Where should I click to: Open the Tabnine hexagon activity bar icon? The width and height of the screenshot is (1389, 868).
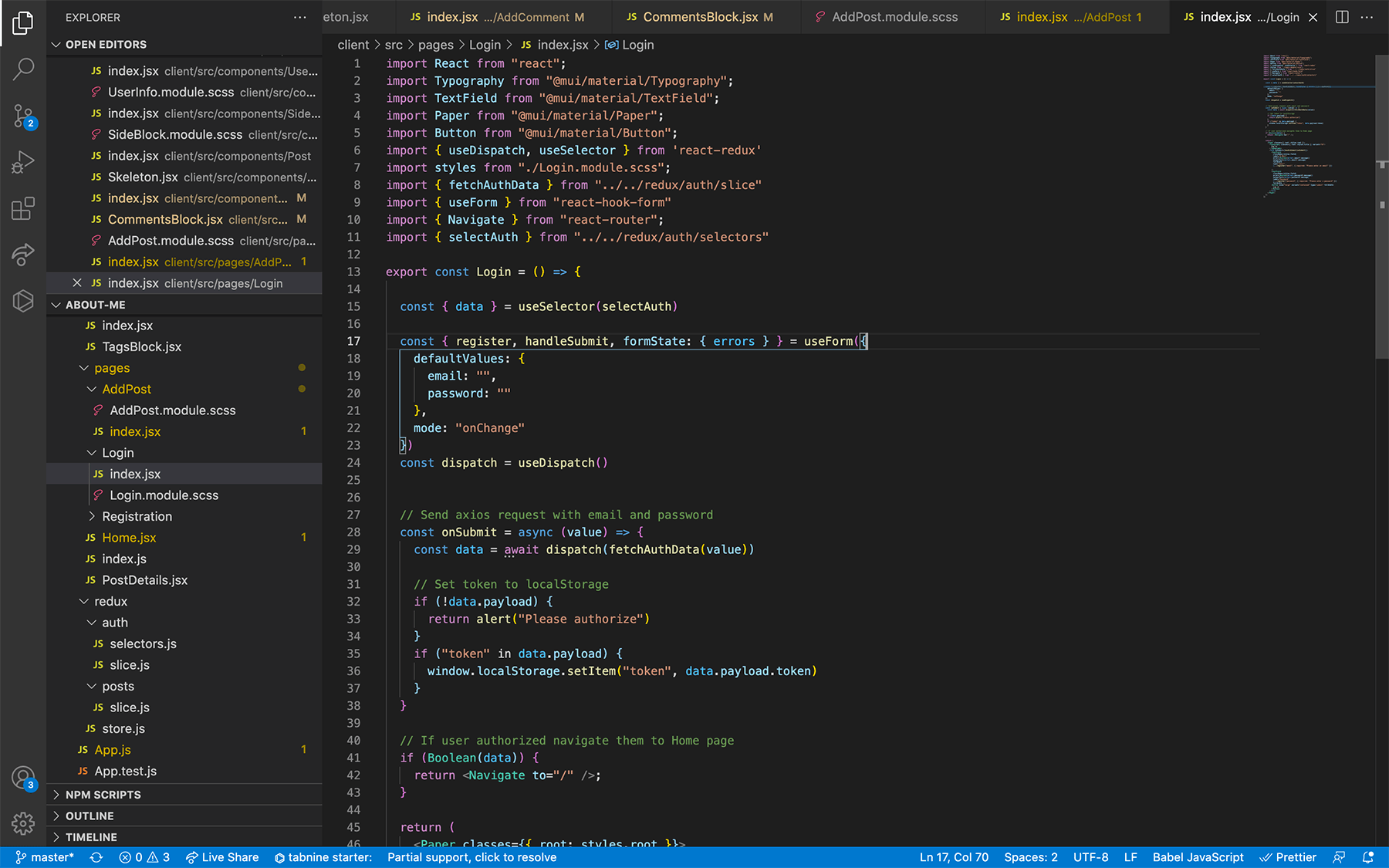(x=23, y=300)
